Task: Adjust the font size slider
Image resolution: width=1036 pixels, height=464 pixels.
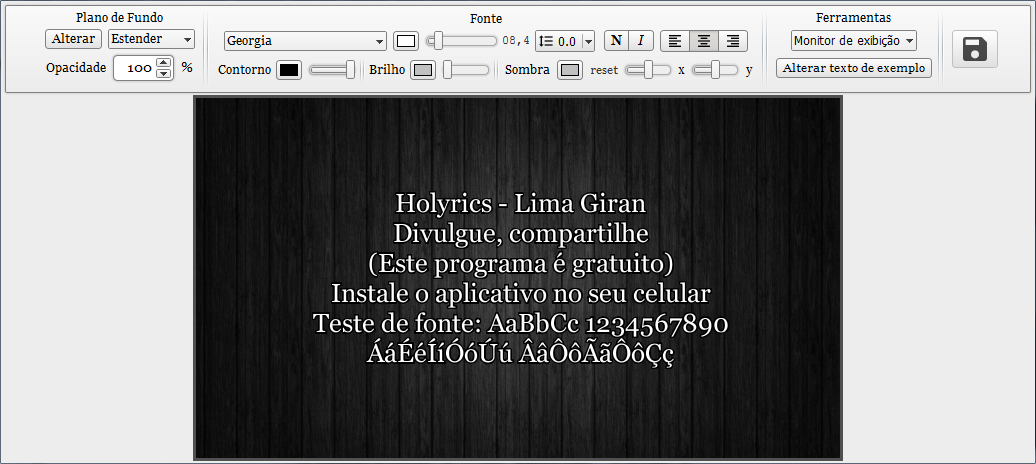Action: [x=461, y=41]
